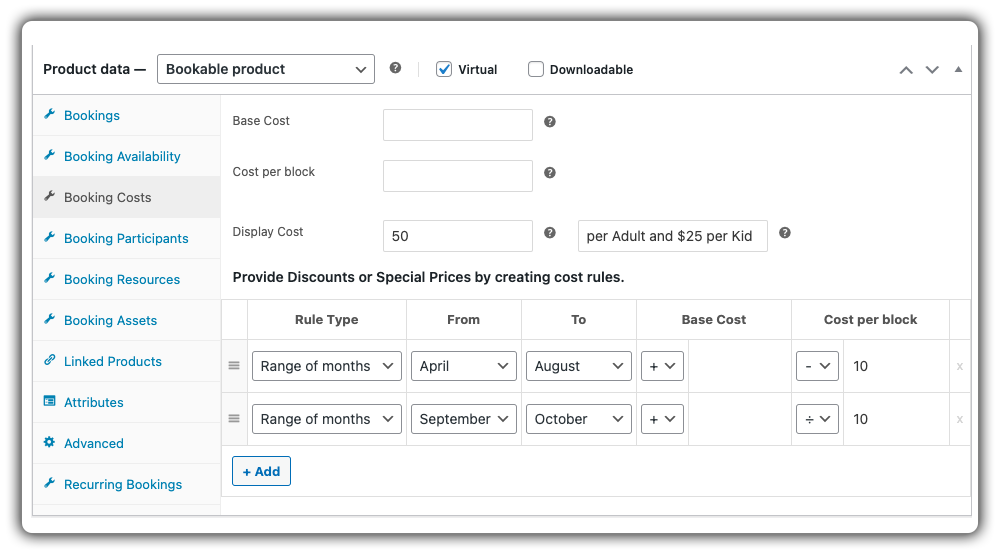Open the From dropdown showing September

[463, 419]
